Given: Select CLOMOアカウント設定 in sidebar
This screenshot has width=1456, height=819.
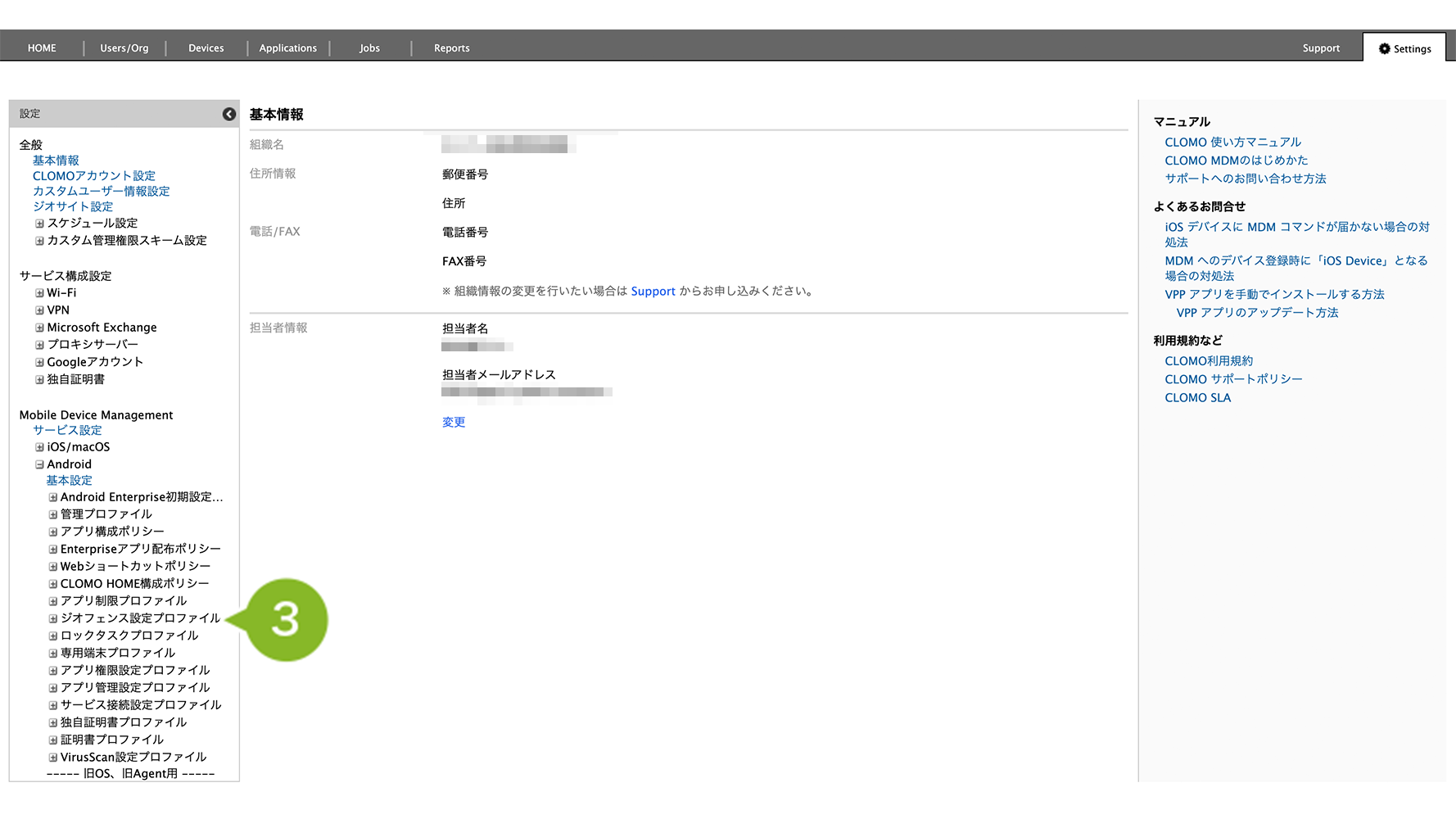Looking at the screenshot, I should pos(94,176).
